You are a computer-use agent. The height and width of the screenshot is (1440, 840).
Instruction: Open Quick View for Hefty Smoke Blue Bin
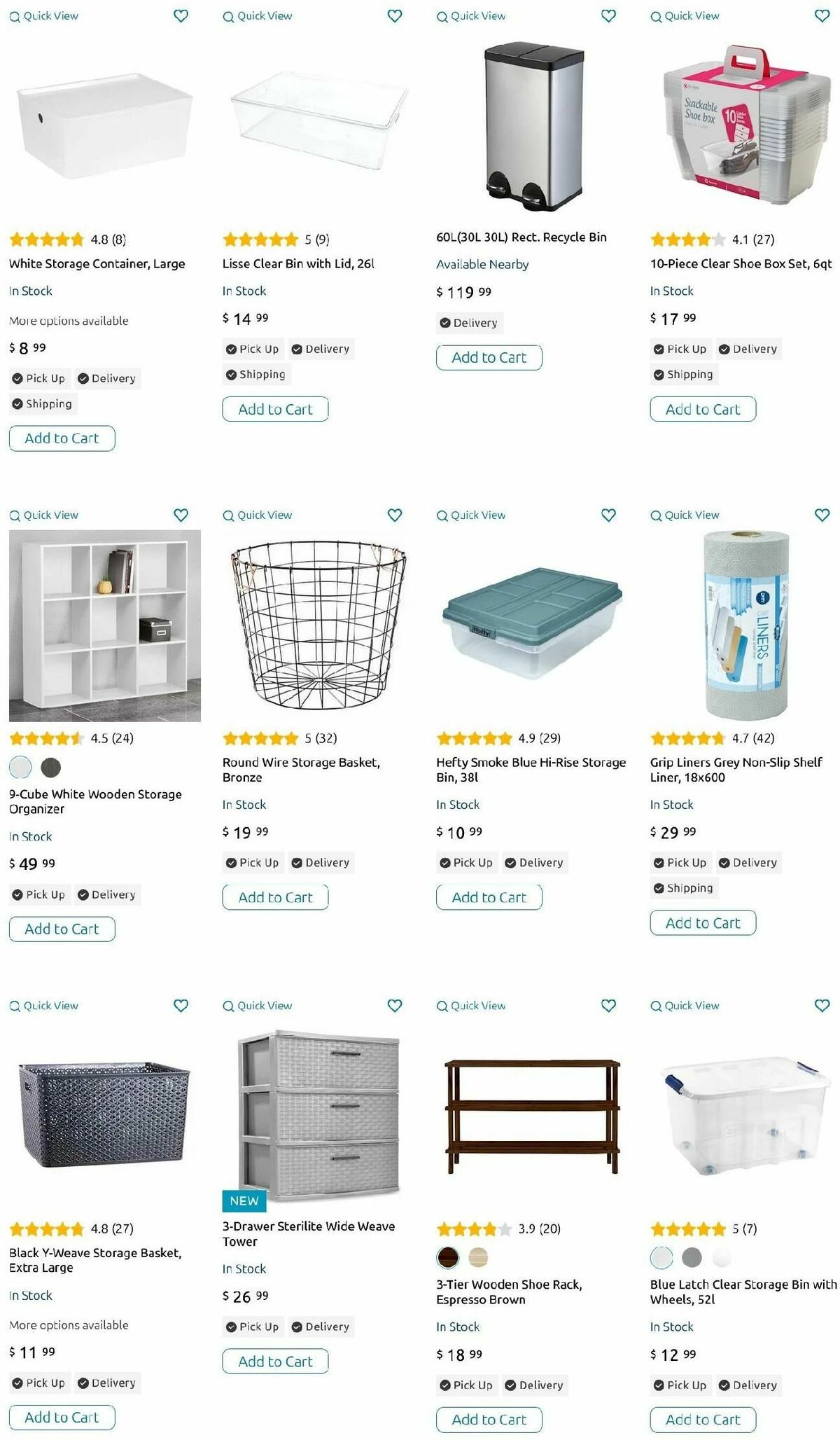(471, 515)
